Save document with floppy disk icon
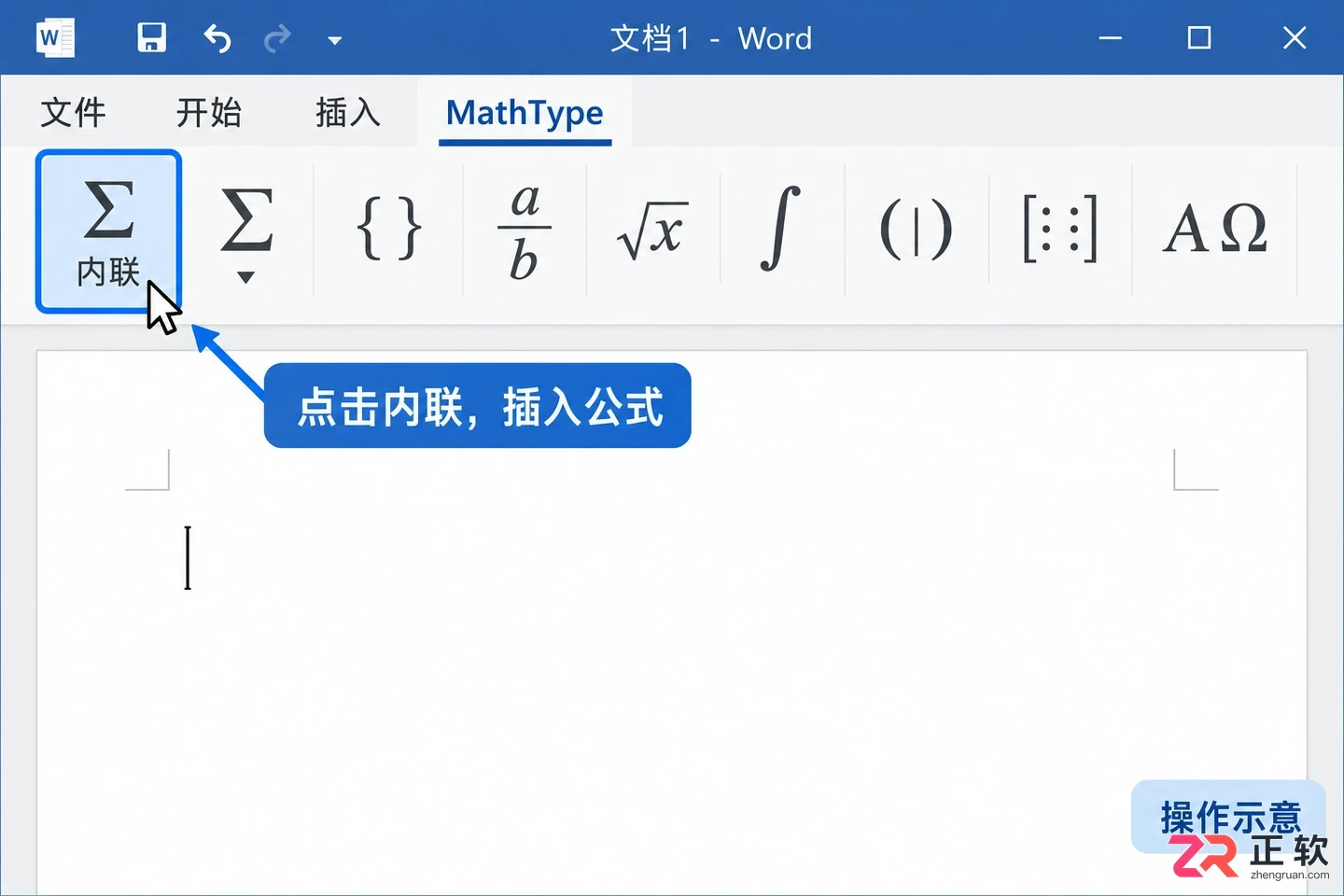This screenshot has width=1344, height=896. (x=151, y=38)
